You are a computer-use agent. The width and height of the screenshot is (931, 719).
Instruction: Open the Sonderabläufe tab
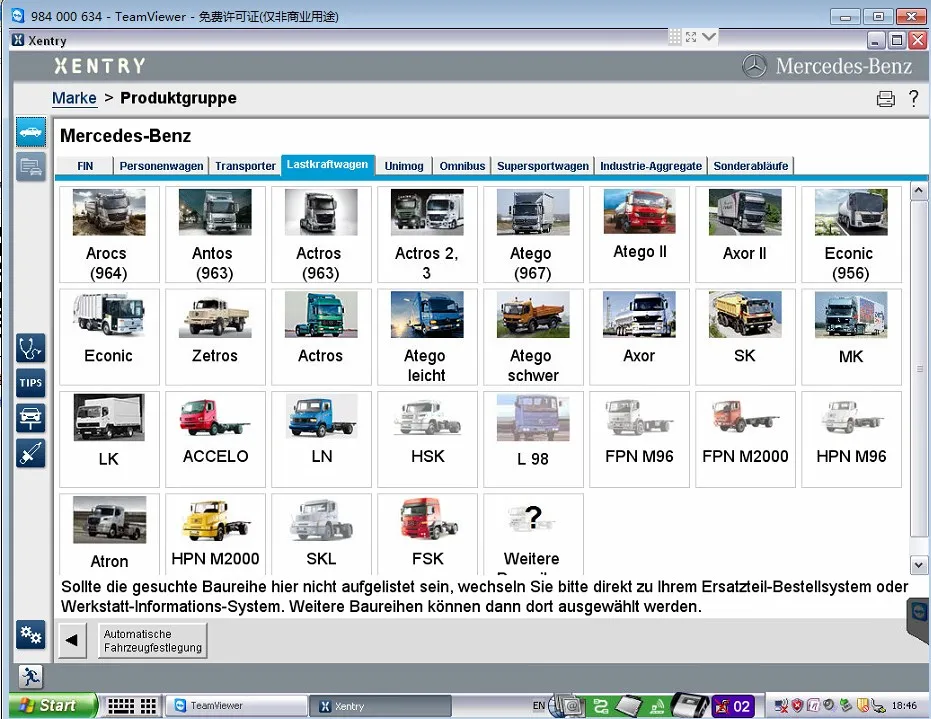click(750, 166)
